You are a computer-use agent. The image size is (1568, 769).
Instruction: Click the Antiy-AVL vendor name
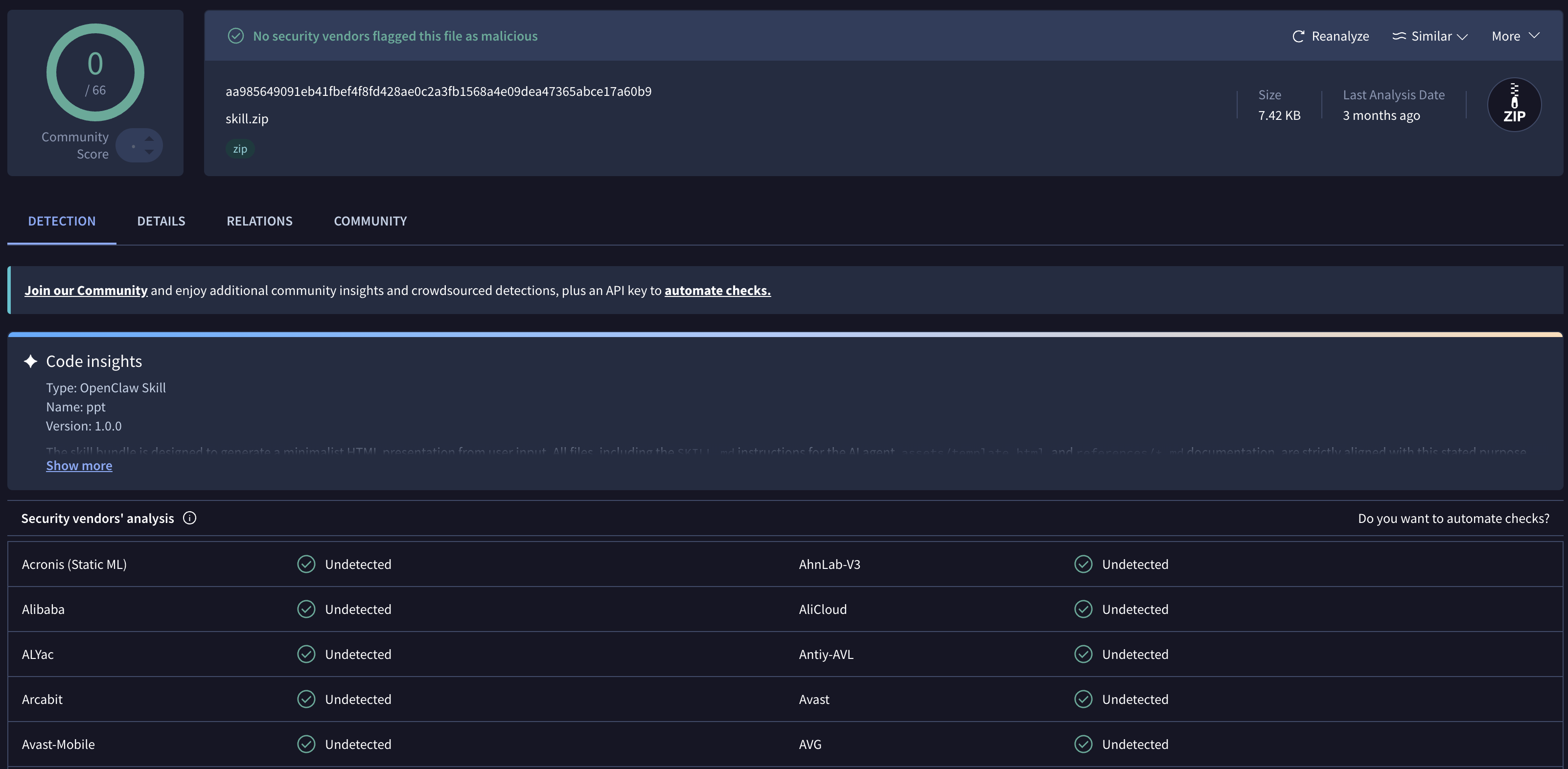pyautogui.click(x=826, y=654)
